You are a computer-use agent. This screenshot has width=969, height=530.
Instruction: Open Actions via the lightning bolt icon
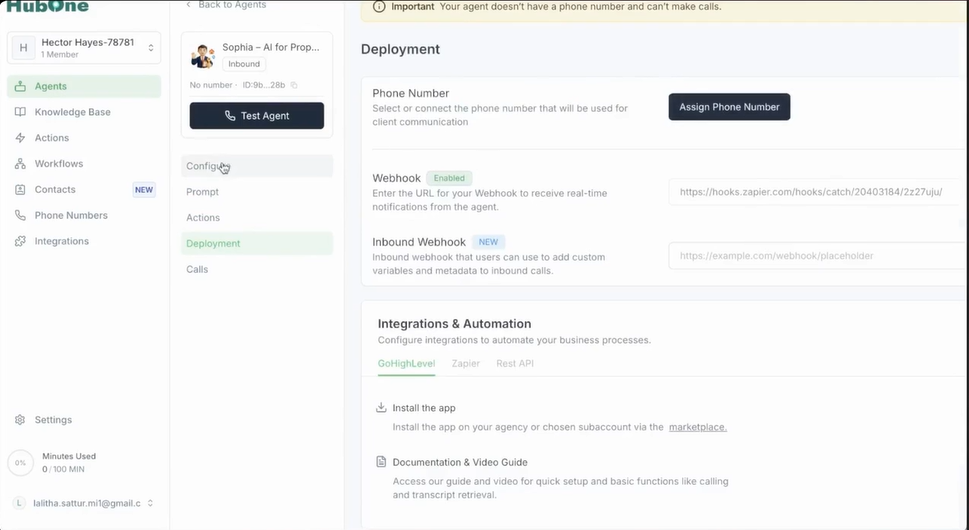[x=20, y=138]
